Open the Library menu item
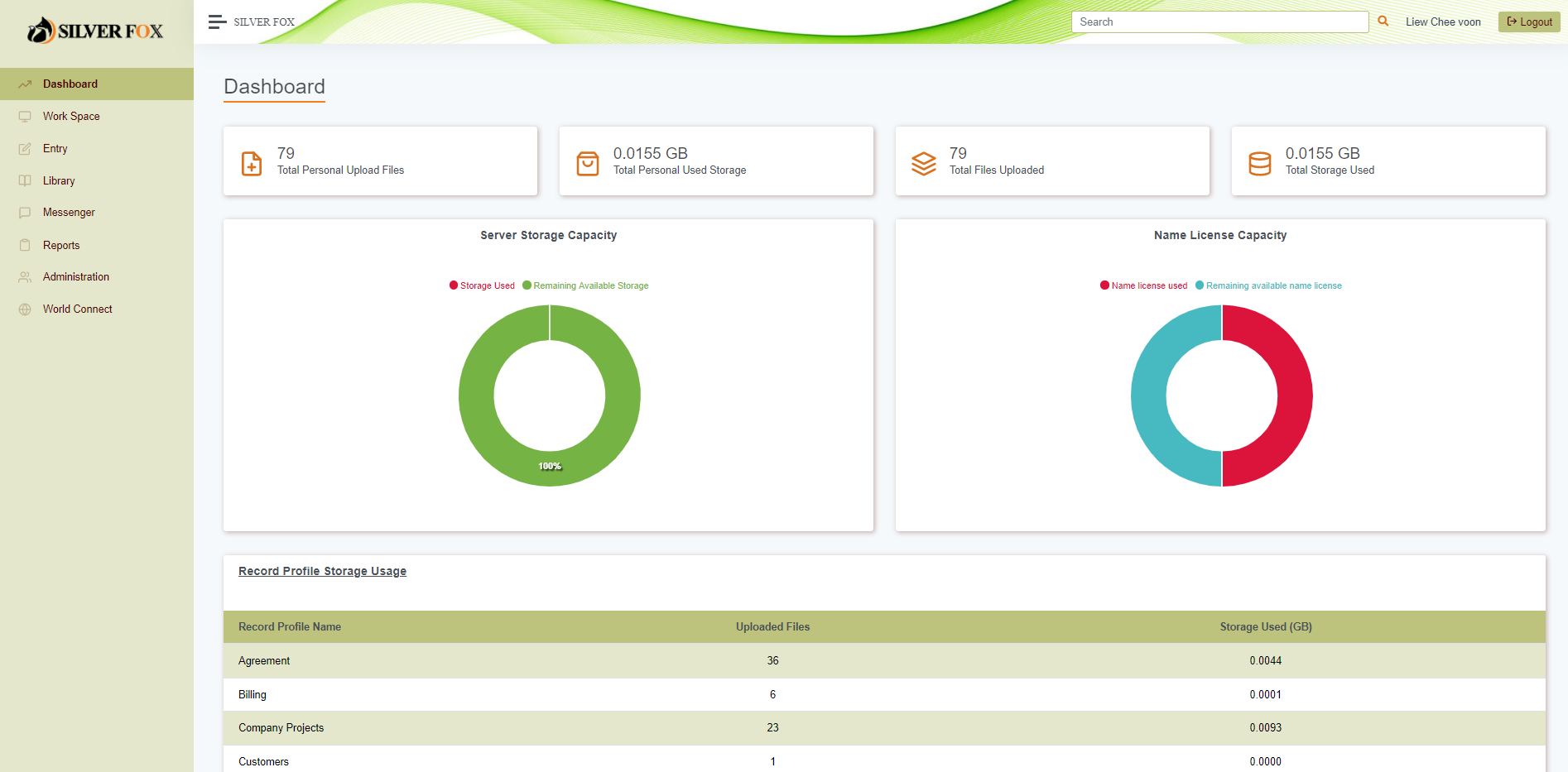Image resolution: width=1568 pixels, height=772 pixels. 97,181
